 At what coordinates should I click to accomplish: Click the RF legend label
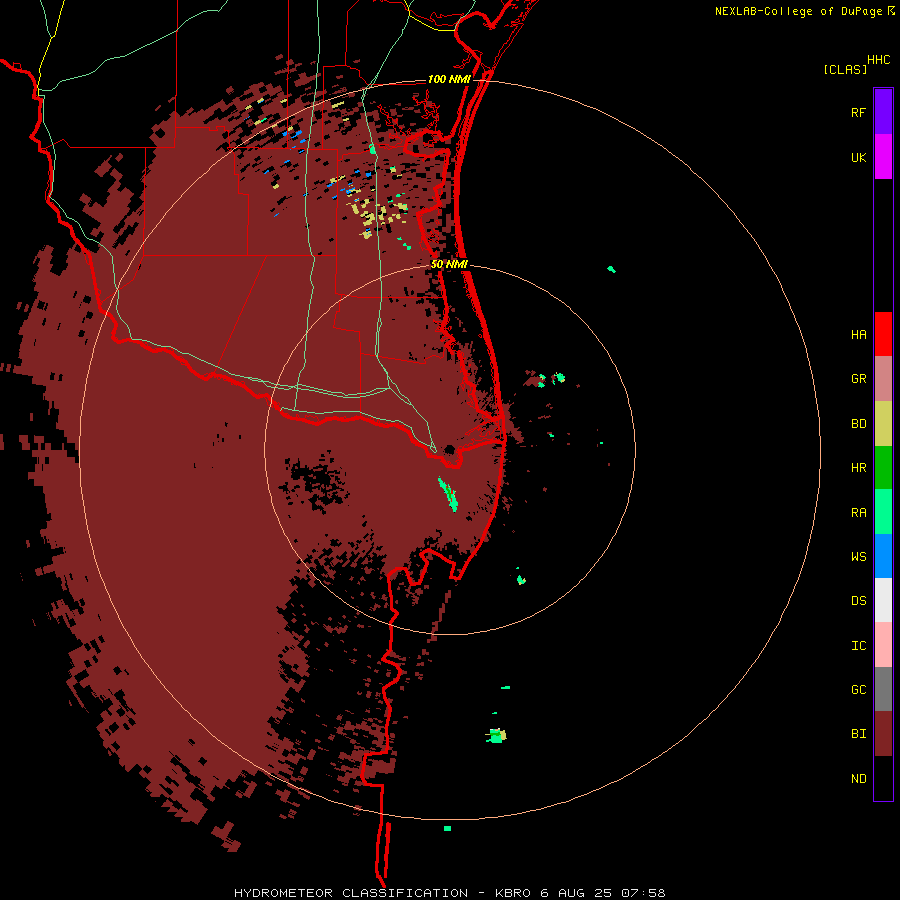coord(858,112)
